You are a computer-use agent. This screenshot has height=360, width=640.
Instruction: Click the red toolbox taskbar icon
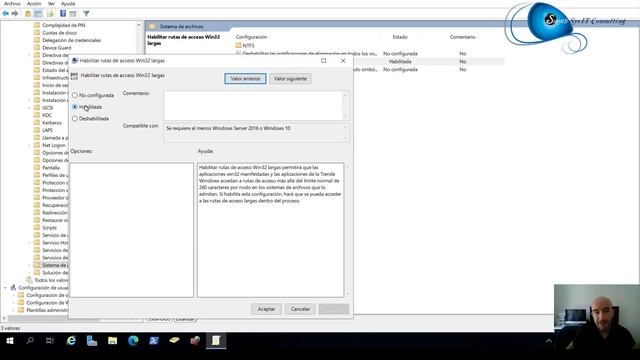(195, 340)
